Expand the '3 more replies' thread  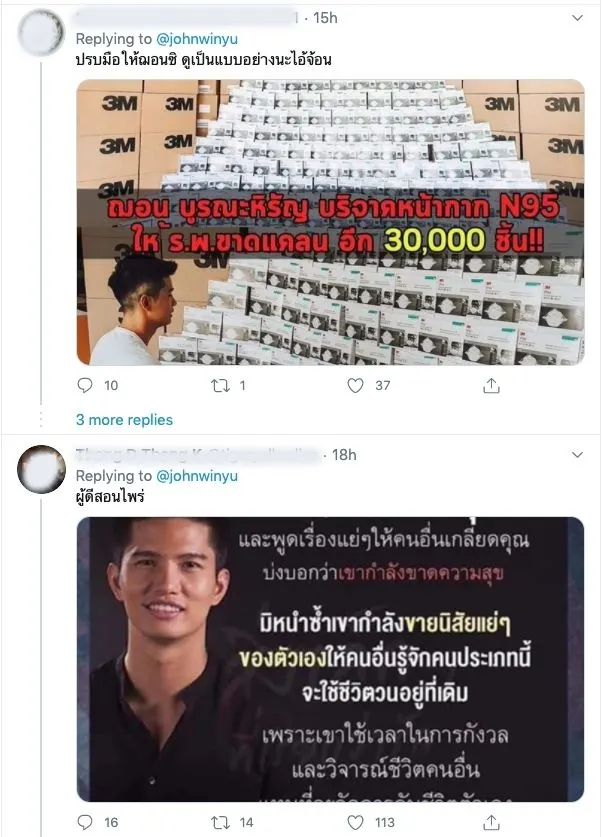[x=124, y=420]
